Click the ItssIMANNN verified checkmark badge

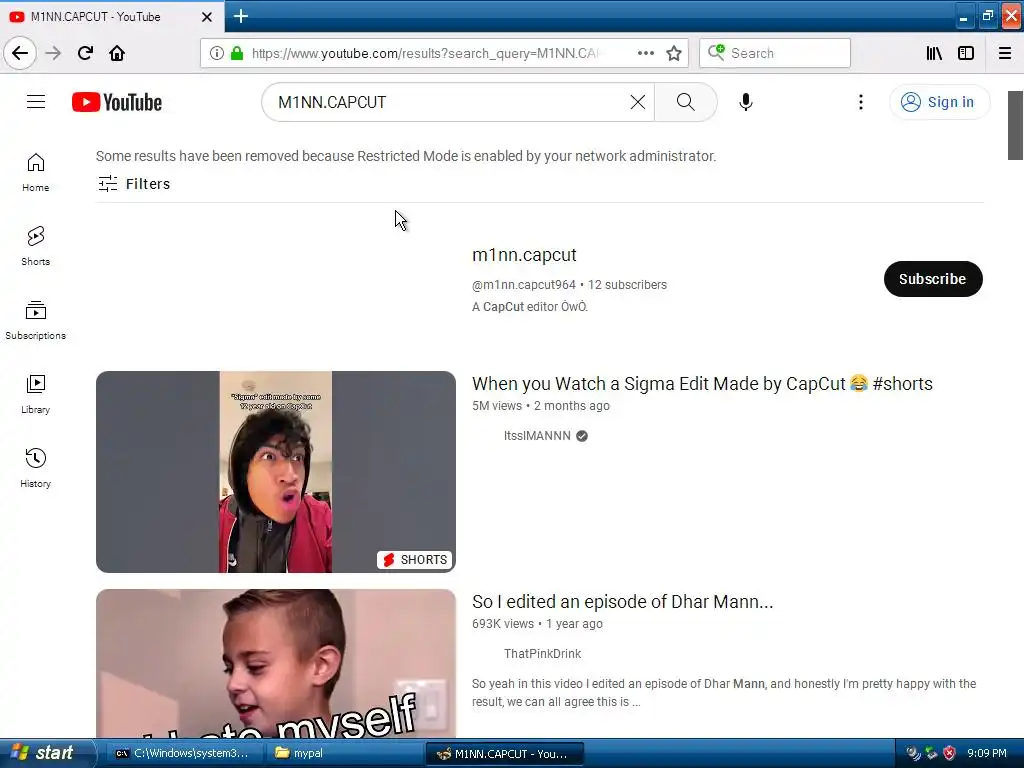click(x=582, y=436)
